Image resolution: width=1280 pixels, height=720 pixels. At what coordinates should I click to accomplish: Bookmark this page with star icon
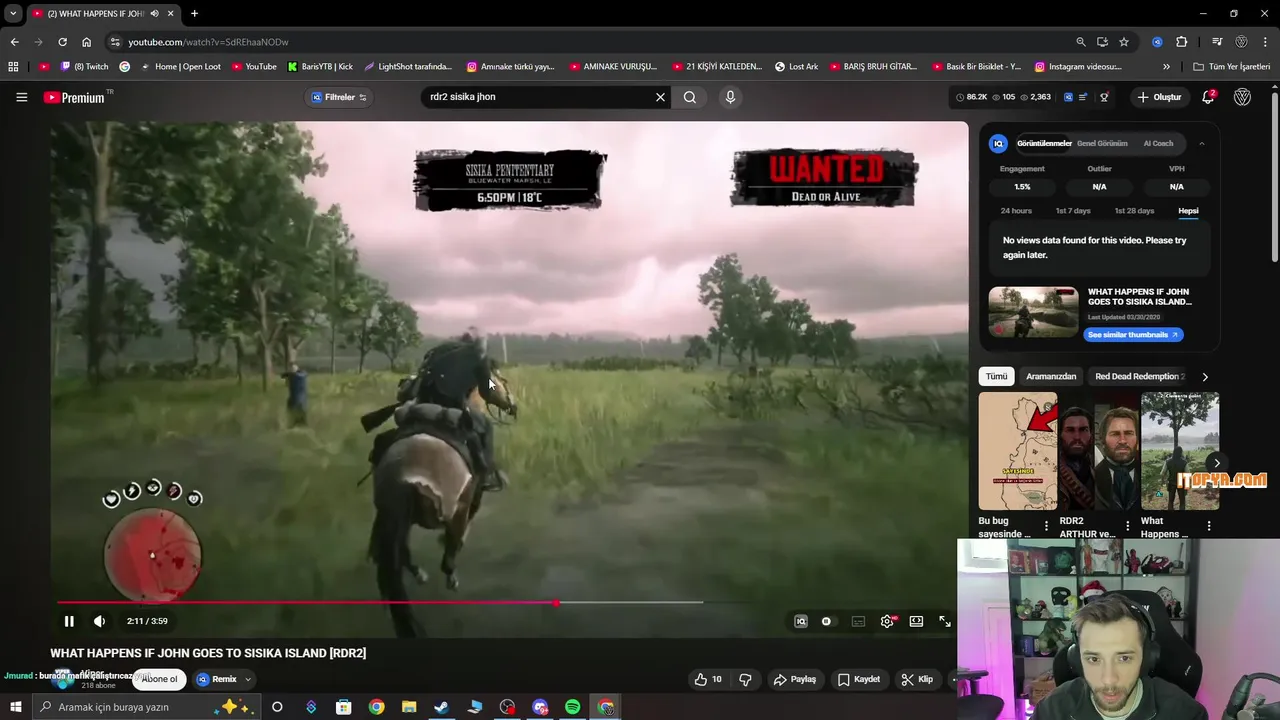[1124, 42]
